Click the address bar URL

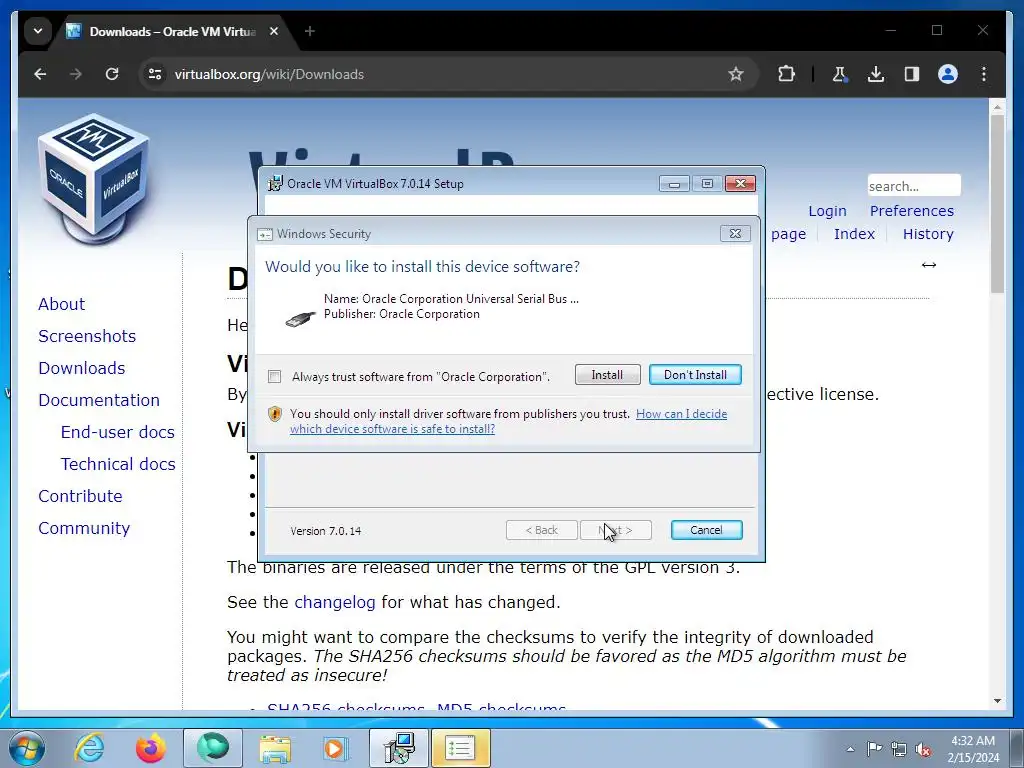[x=269, y=74]
